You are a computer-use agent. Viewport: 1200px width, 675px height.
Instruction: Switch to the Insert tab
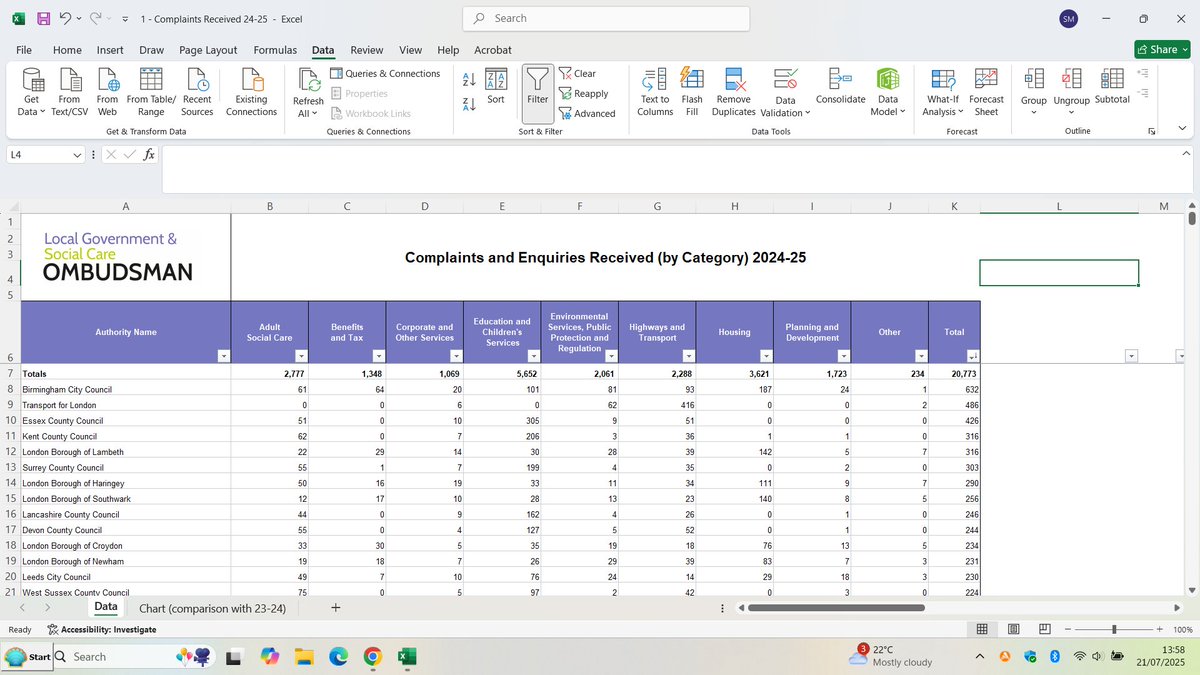point(110,50)
